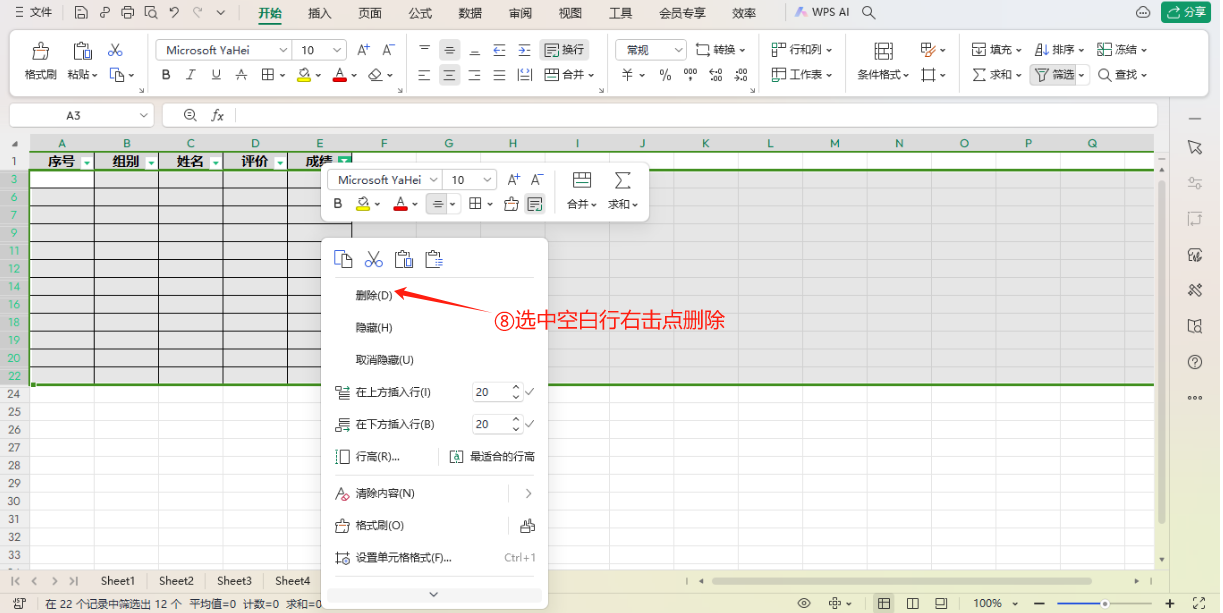Increase the insert rows above count stepper

click(x=516, y=388)
